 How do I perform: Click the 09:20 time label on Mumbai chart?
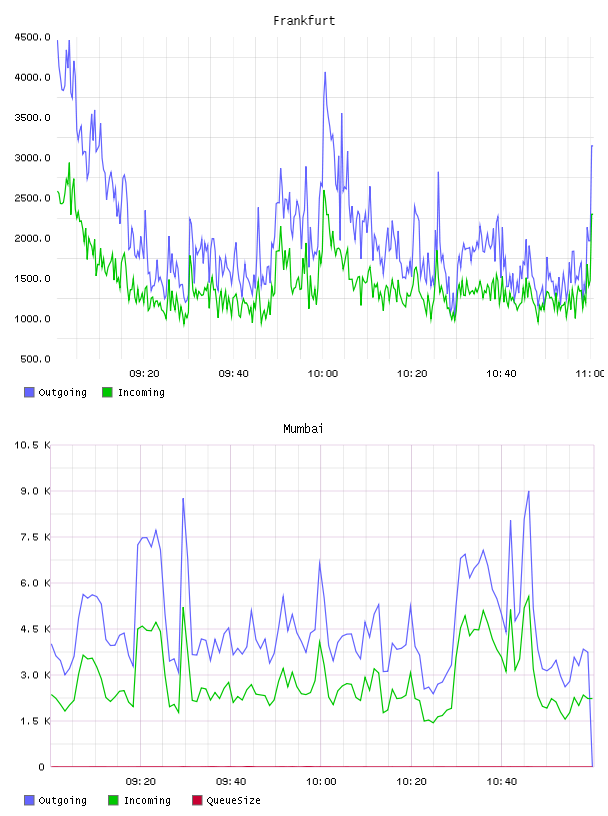[x=141, y=782]
